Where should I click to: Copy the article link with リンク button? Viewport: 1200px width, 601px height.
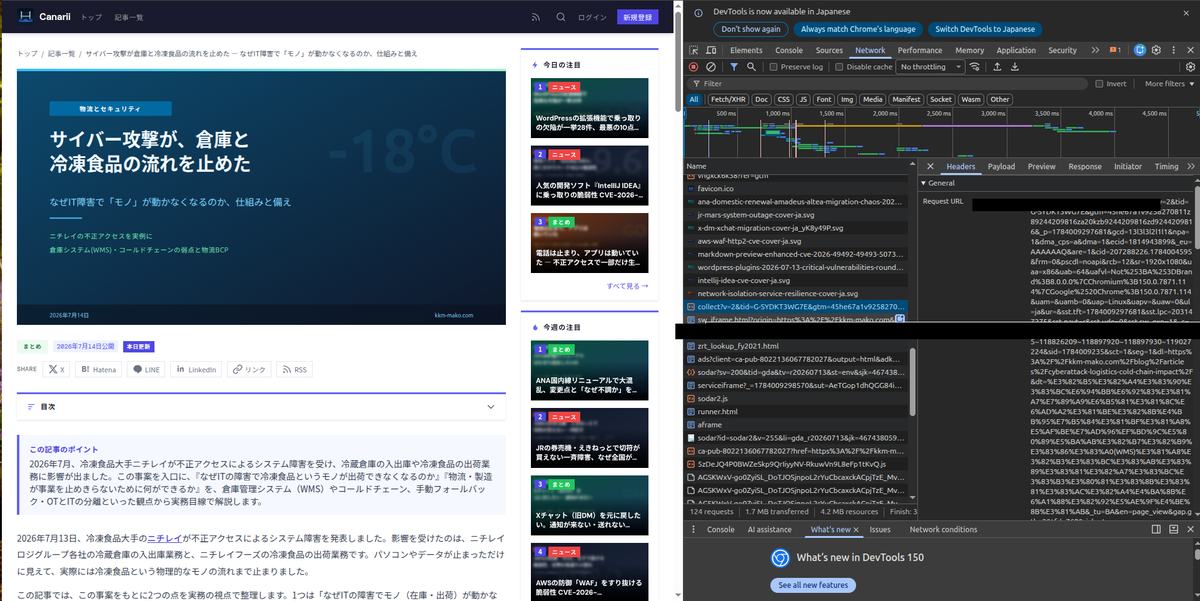coord(249,369)
